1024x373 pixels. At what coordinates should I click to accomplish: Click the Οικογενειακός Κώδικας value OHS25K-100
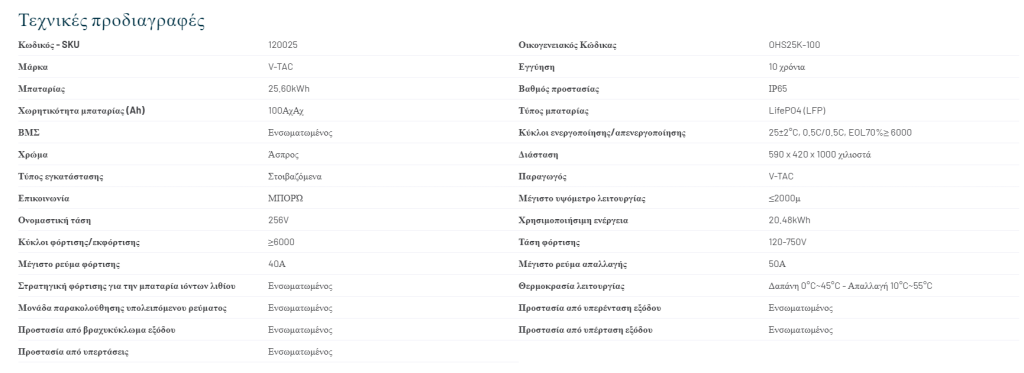[x=794, y=45]
